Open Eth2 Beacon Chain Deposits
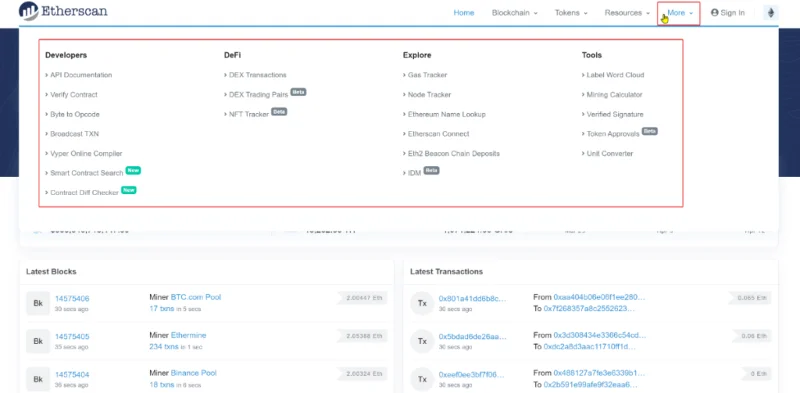Viewport: 800px width, 393px height. [454, 153]
